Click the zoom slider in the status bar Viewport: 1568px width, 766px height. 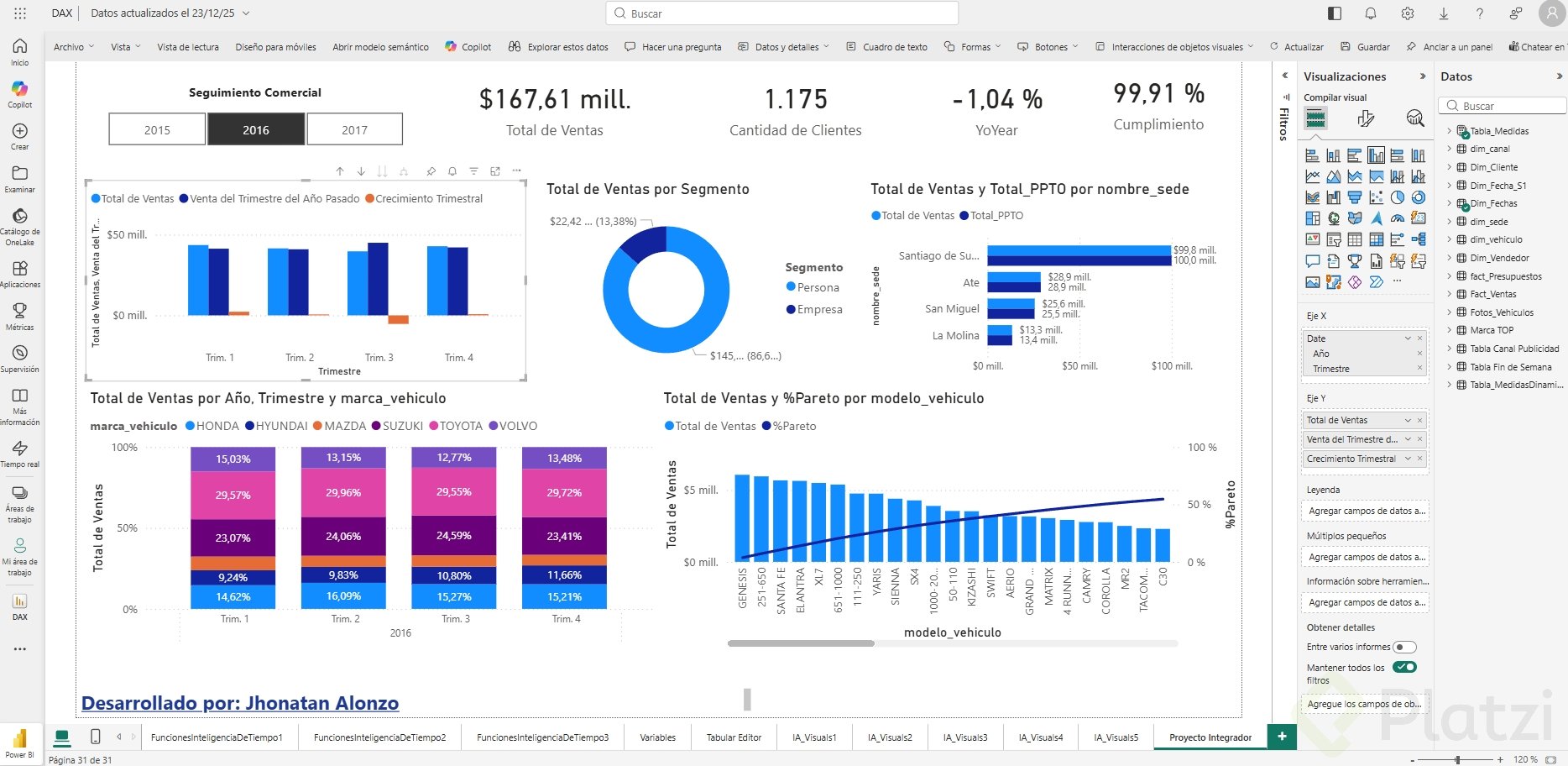1457,759
